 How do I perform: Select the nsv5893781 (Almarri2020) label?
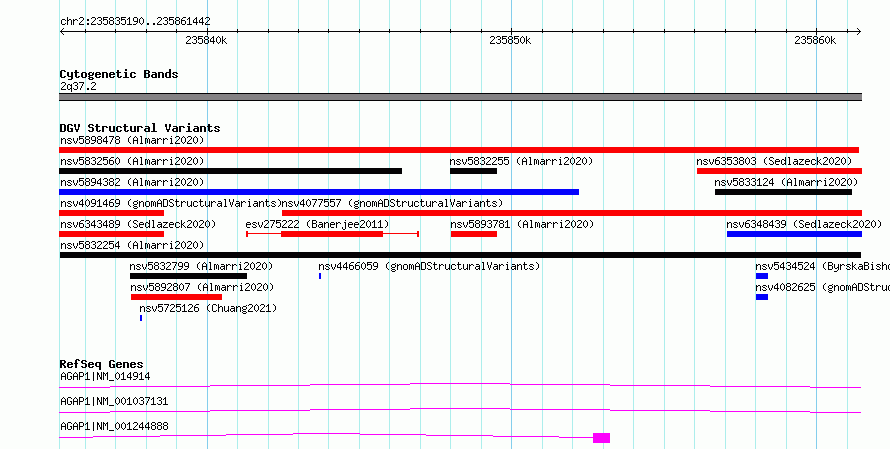522,224
